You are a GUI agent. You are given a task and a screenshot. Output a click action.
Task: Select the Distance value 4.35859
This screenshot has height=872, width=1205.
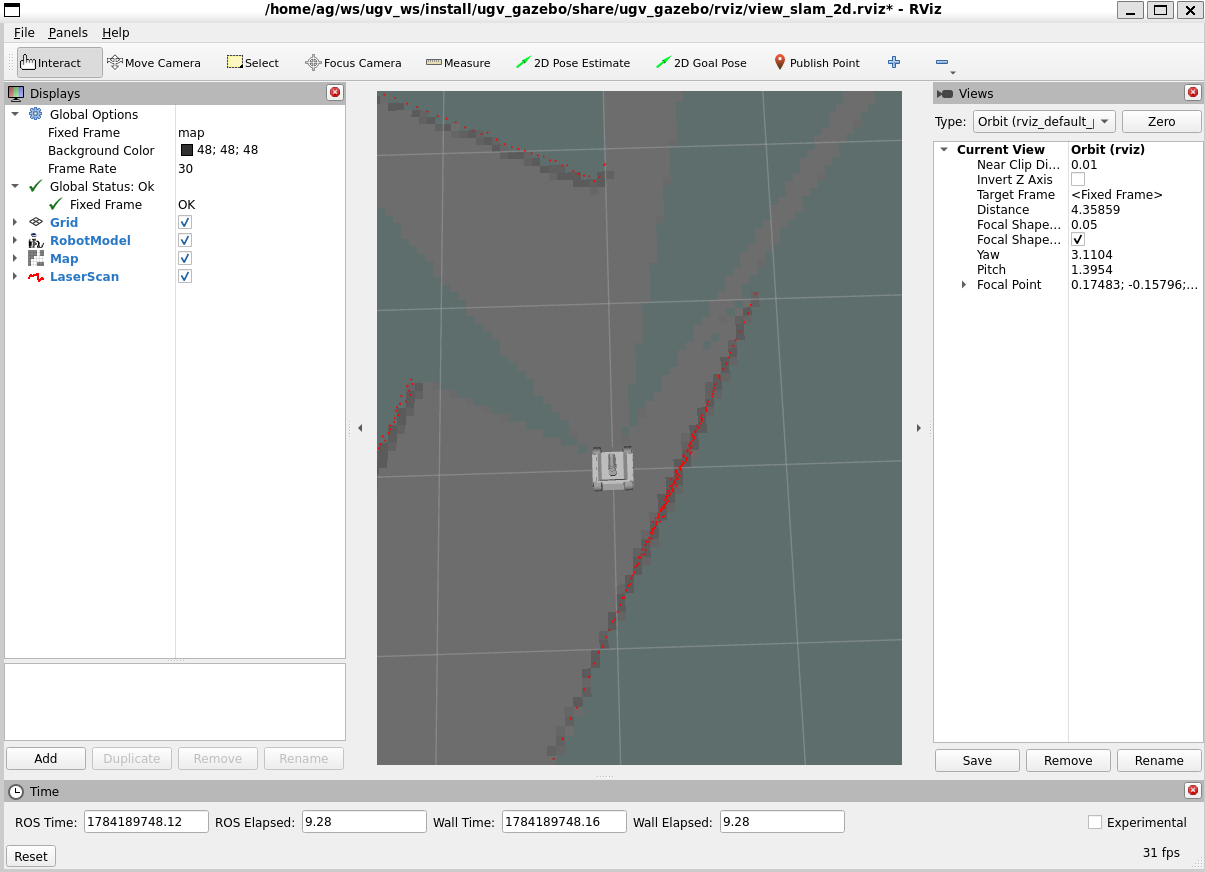[x=1095, y=209]
